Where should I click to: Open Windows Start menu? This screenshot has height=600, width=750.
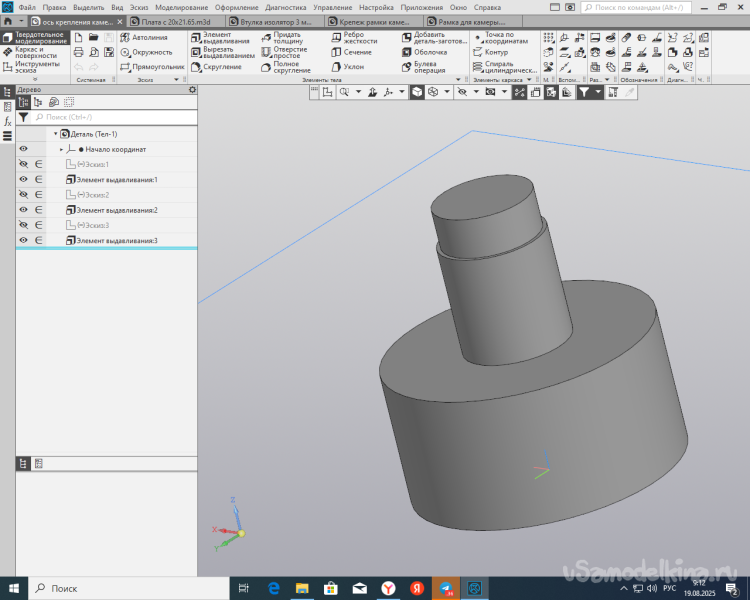tap(14, 589)
